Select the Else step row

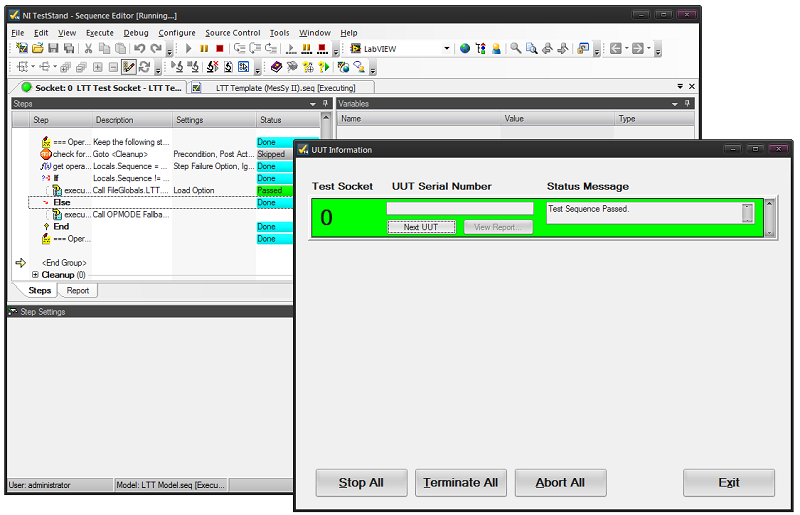point(161,203)
